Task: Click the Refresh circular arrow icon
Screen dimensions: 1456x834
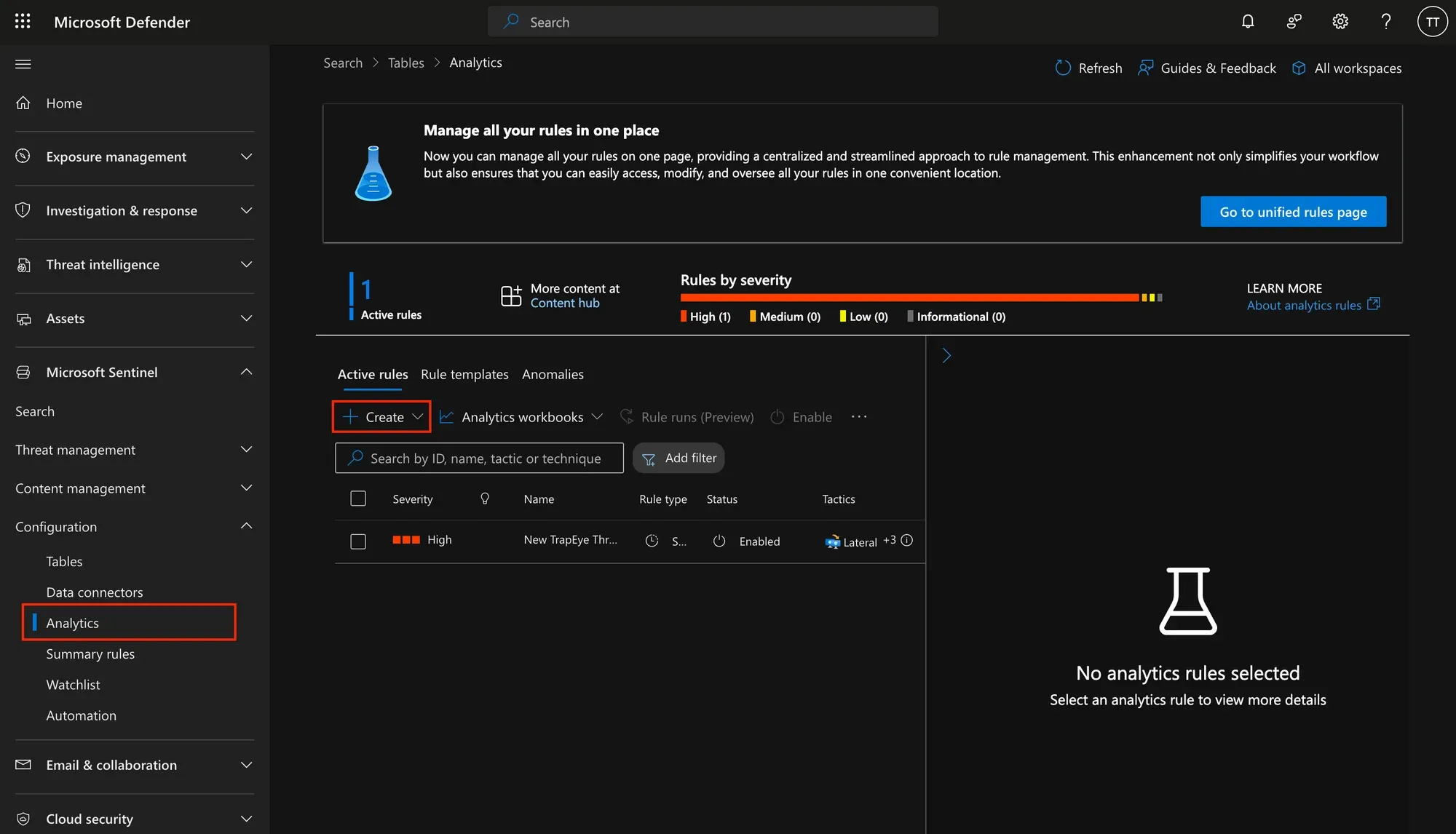Action: click(1063, 68)
